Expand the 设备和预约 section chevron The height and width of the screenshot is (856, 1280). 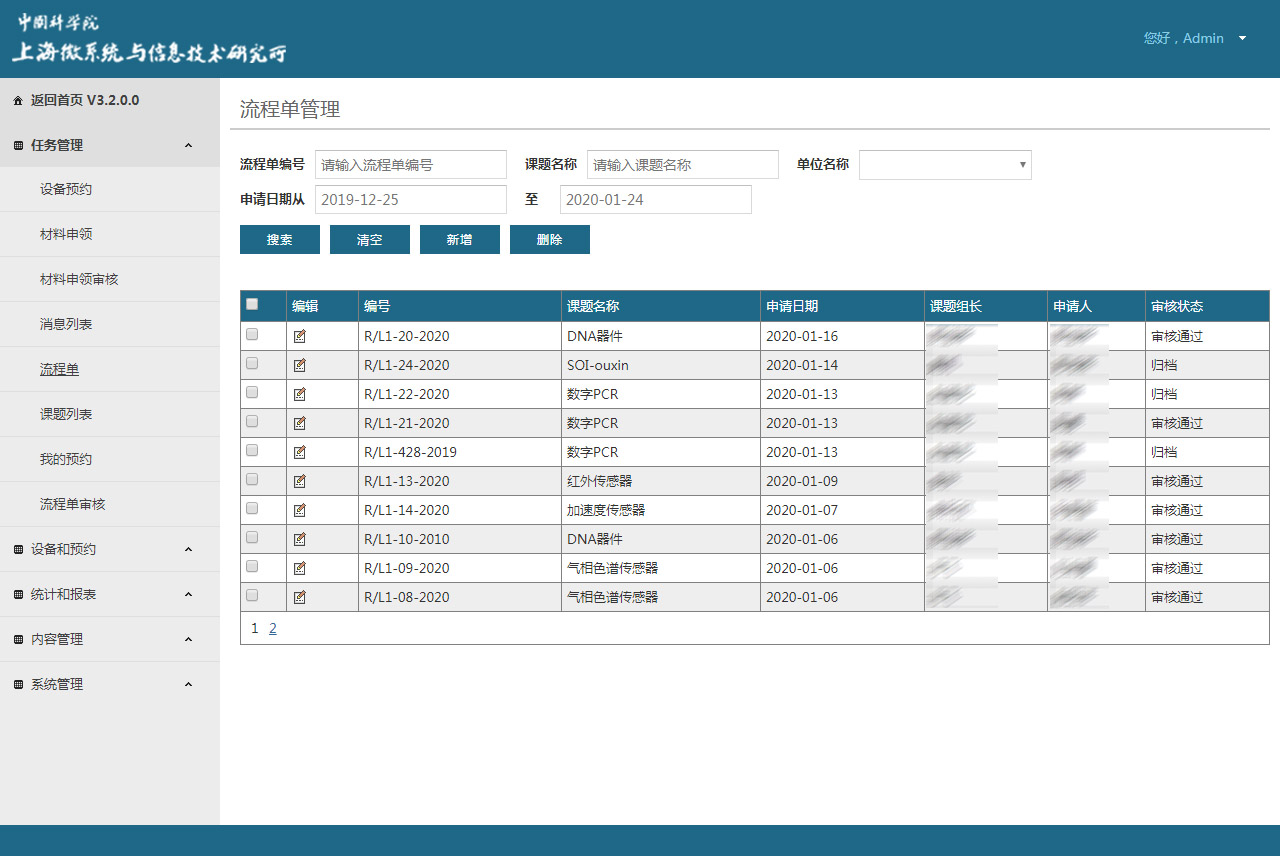(189, 550)
